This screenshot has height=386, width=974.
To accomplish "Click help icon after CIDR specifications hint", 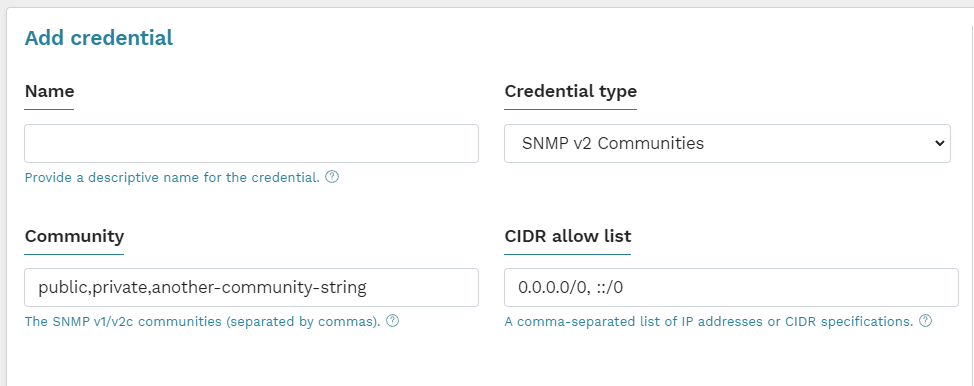I will tap(926, 321).
